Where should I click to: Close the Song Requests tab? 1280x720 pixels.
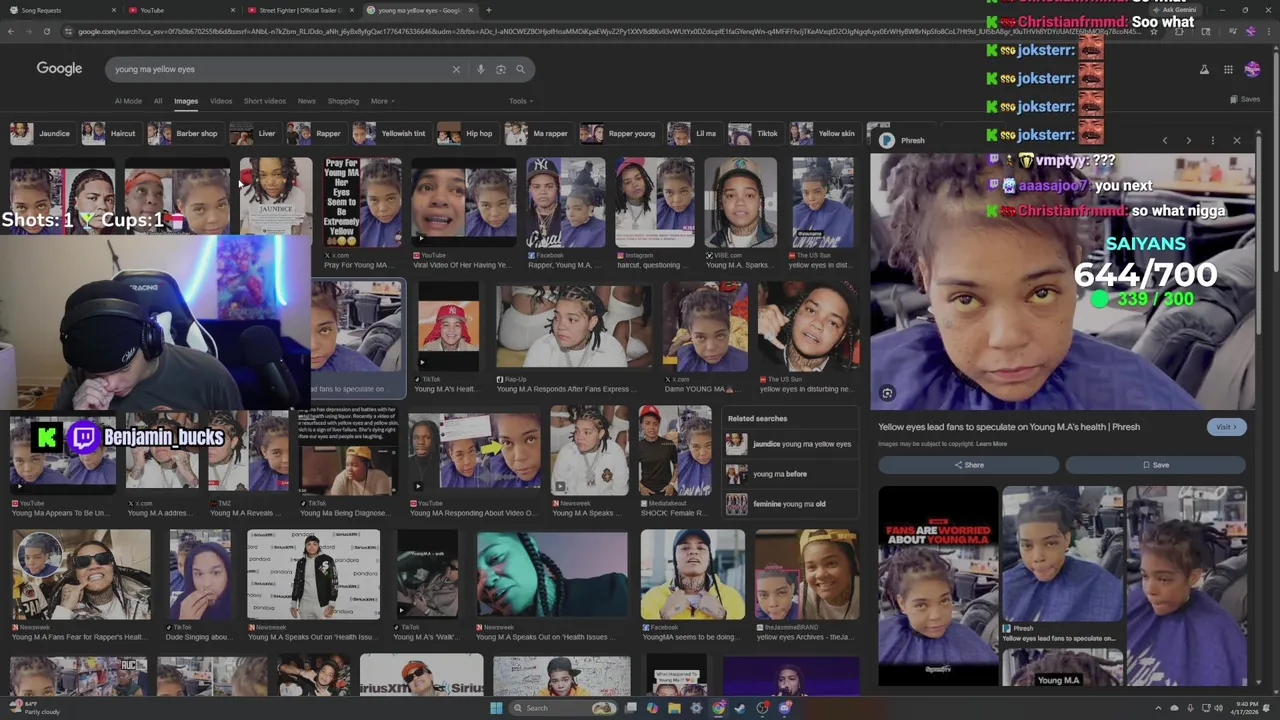coord(114,10)
